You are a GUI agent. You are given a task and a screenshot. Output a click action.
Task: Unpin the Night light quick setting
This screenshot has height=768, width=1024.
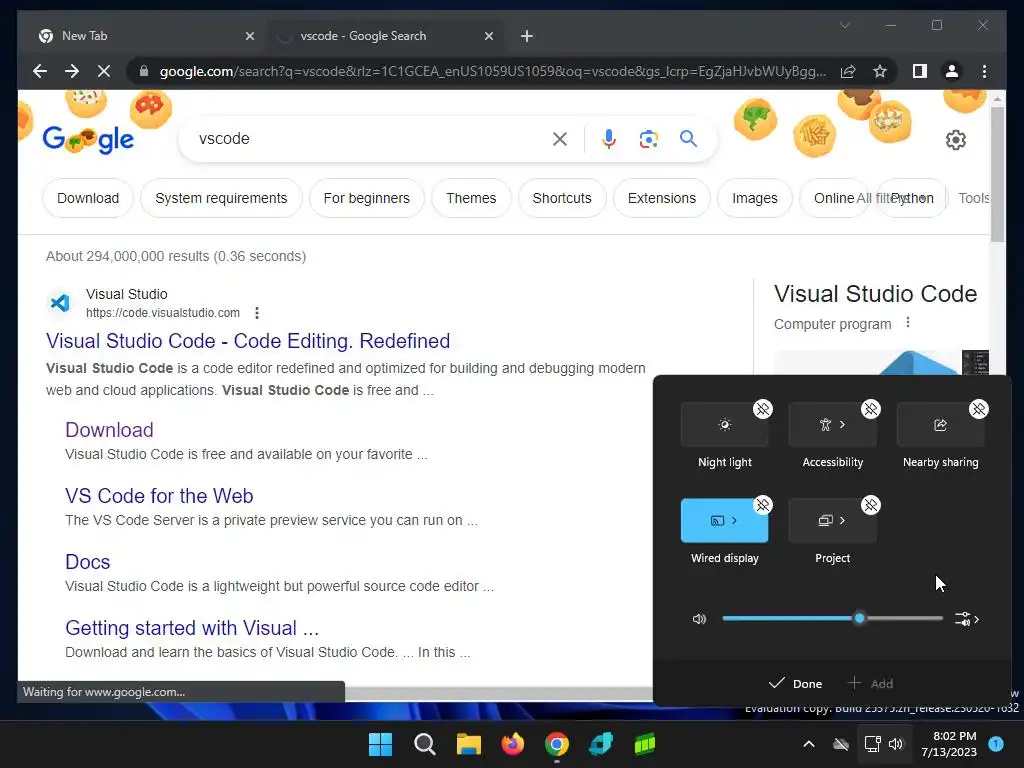click(762, 409)
